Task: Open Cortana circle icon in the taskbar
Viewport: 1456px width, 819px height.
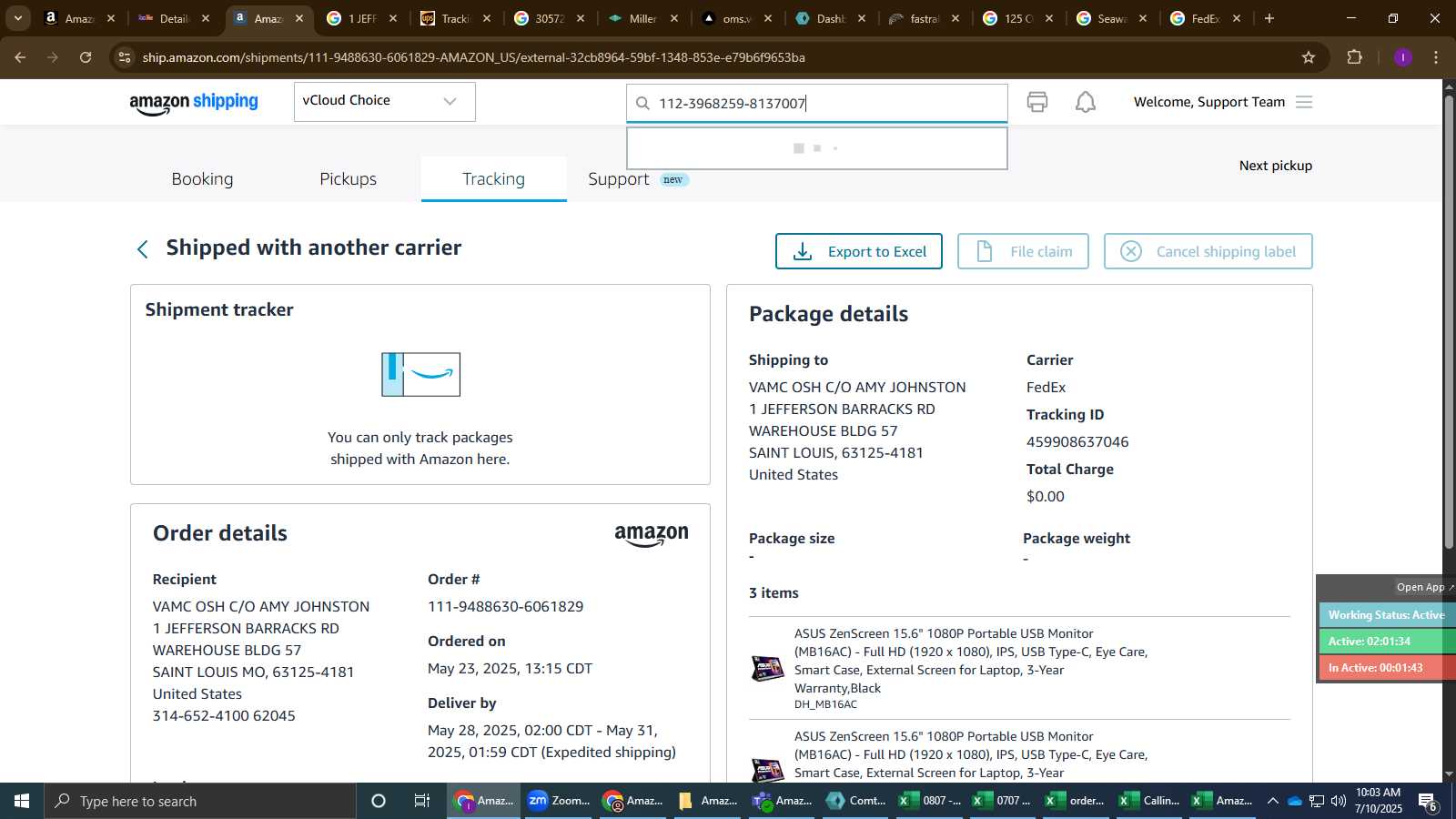Action: (x=379, y=801)
